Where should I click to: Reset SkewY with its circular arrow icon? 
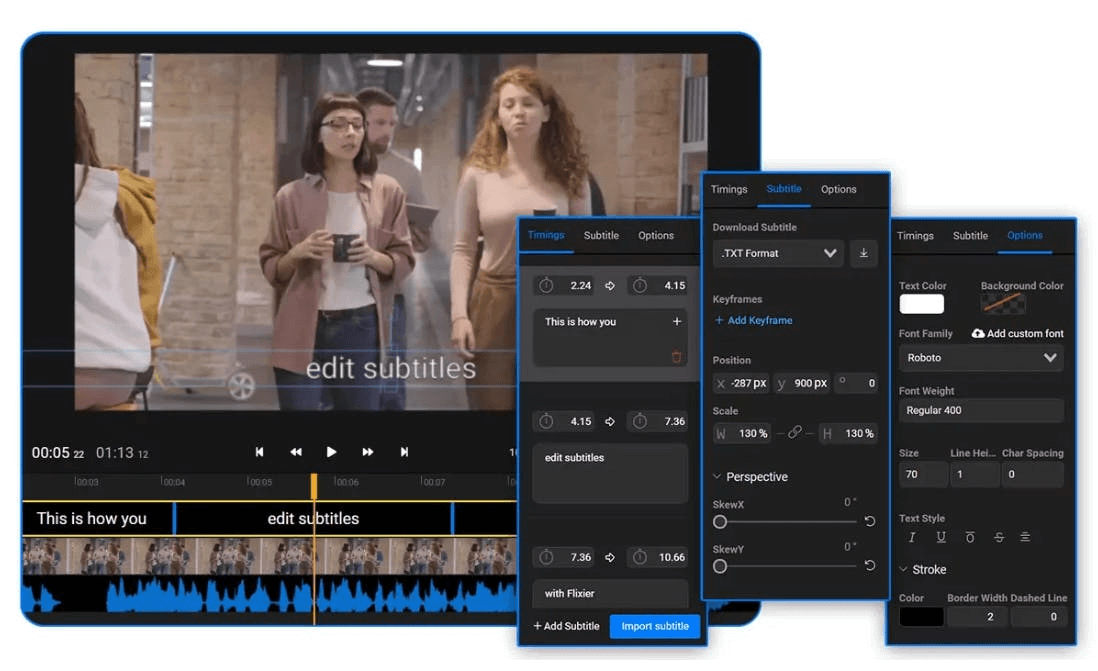[x=870, y=565]
